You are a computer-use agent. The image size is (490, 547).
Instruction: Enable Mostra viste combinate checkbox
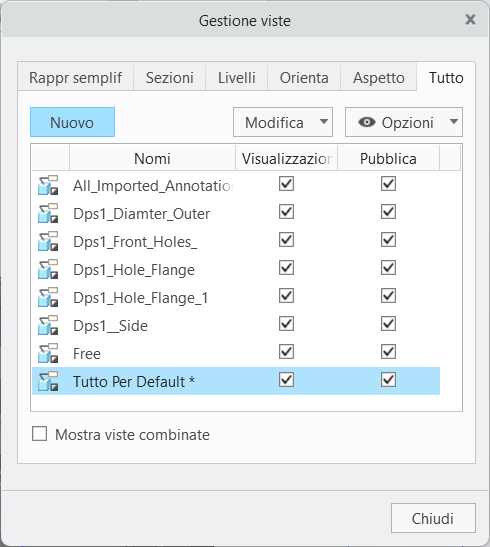pos(39,434)
